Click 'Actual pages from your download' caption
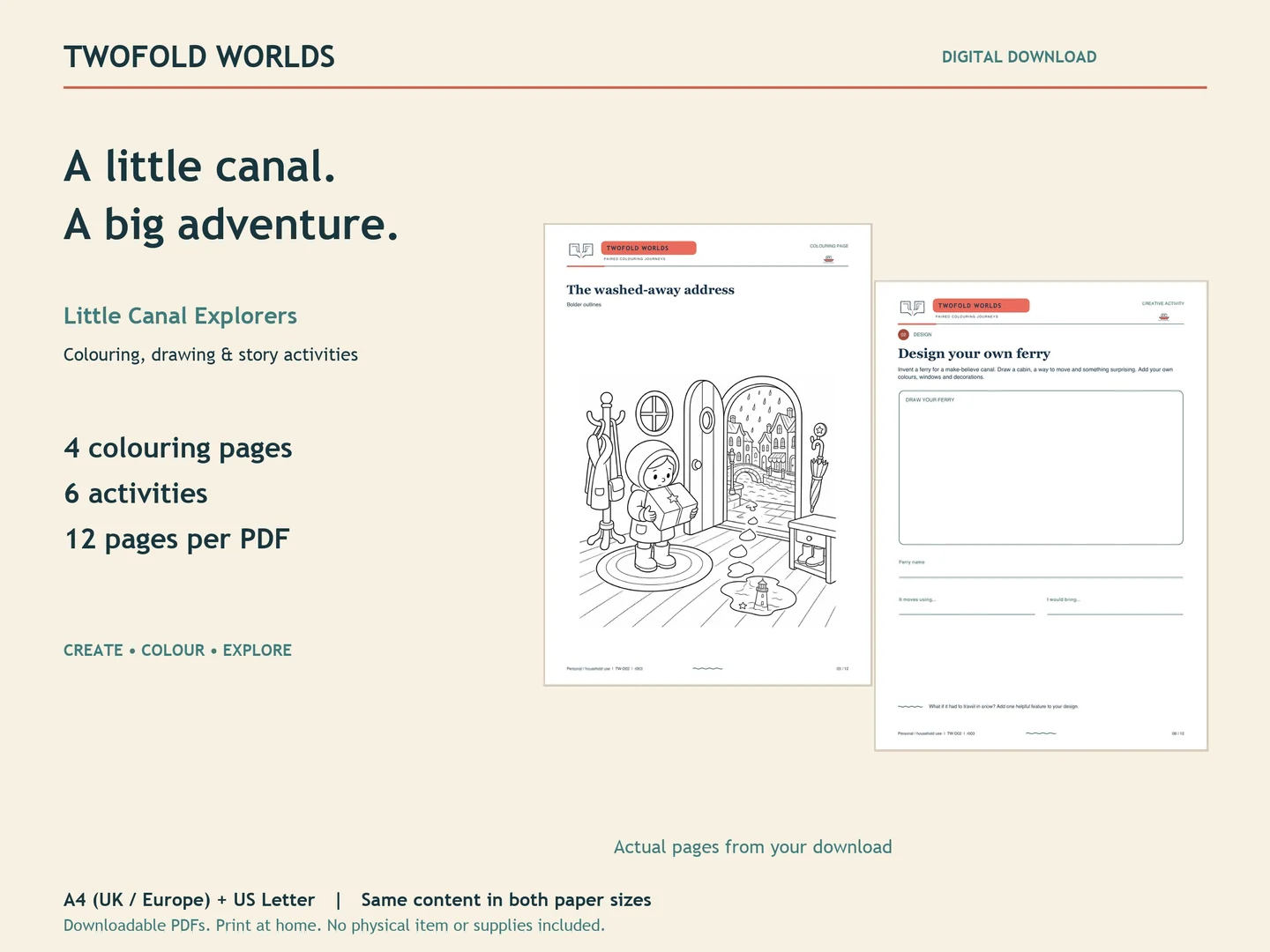 click(753, 847)
